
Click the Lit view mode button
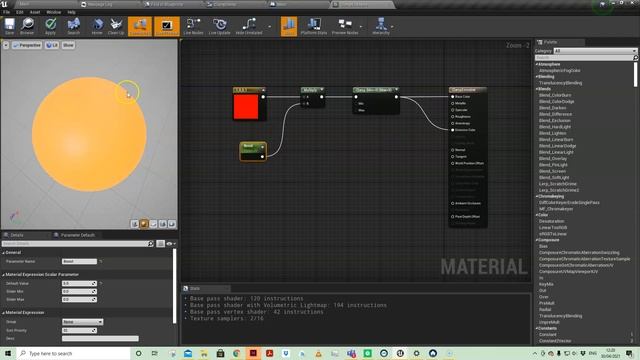point(52,45)
